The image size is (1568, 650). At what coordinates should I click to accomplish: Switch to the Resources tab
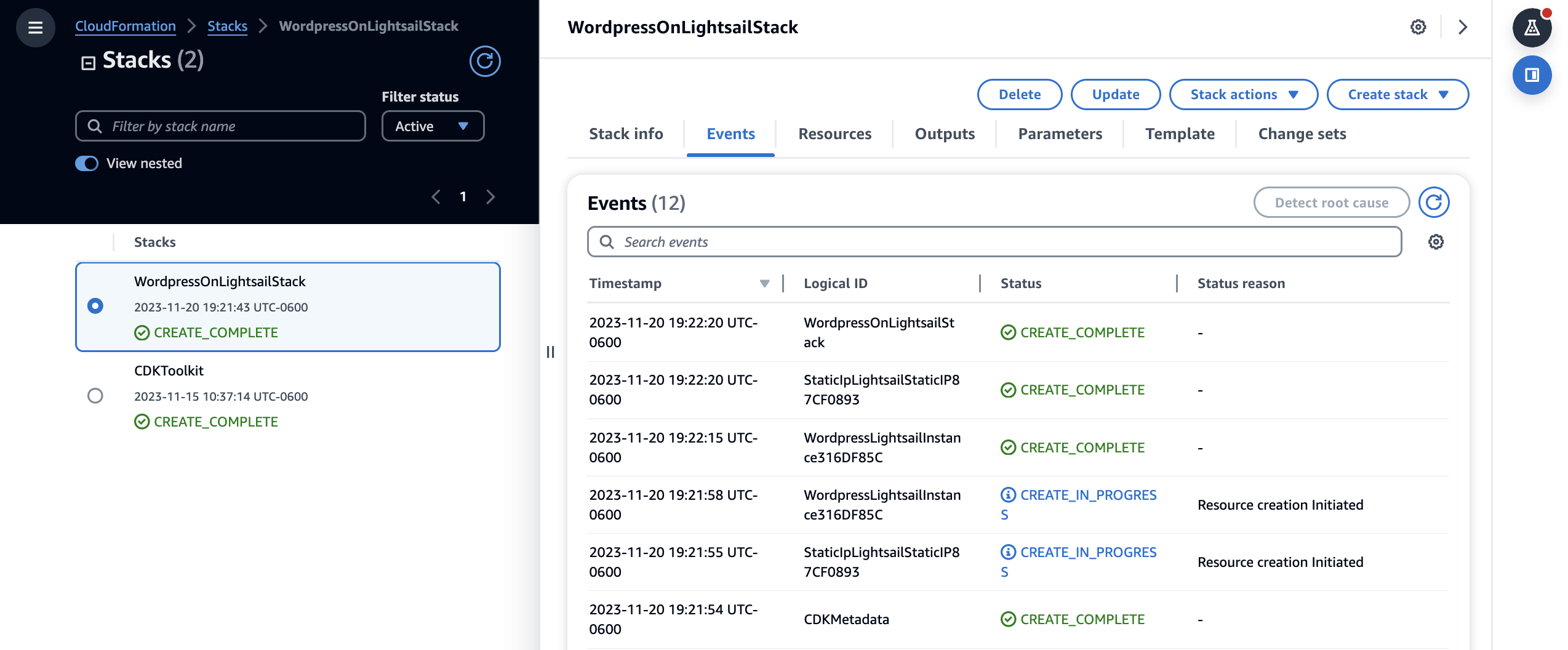834,134
